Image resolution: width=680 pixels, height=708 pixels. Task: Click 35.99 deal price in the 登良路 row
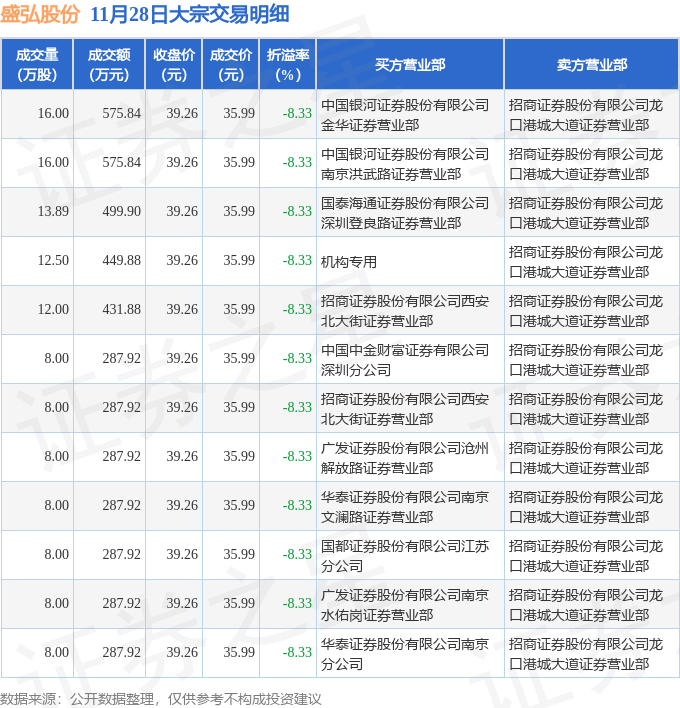point(239,211)
